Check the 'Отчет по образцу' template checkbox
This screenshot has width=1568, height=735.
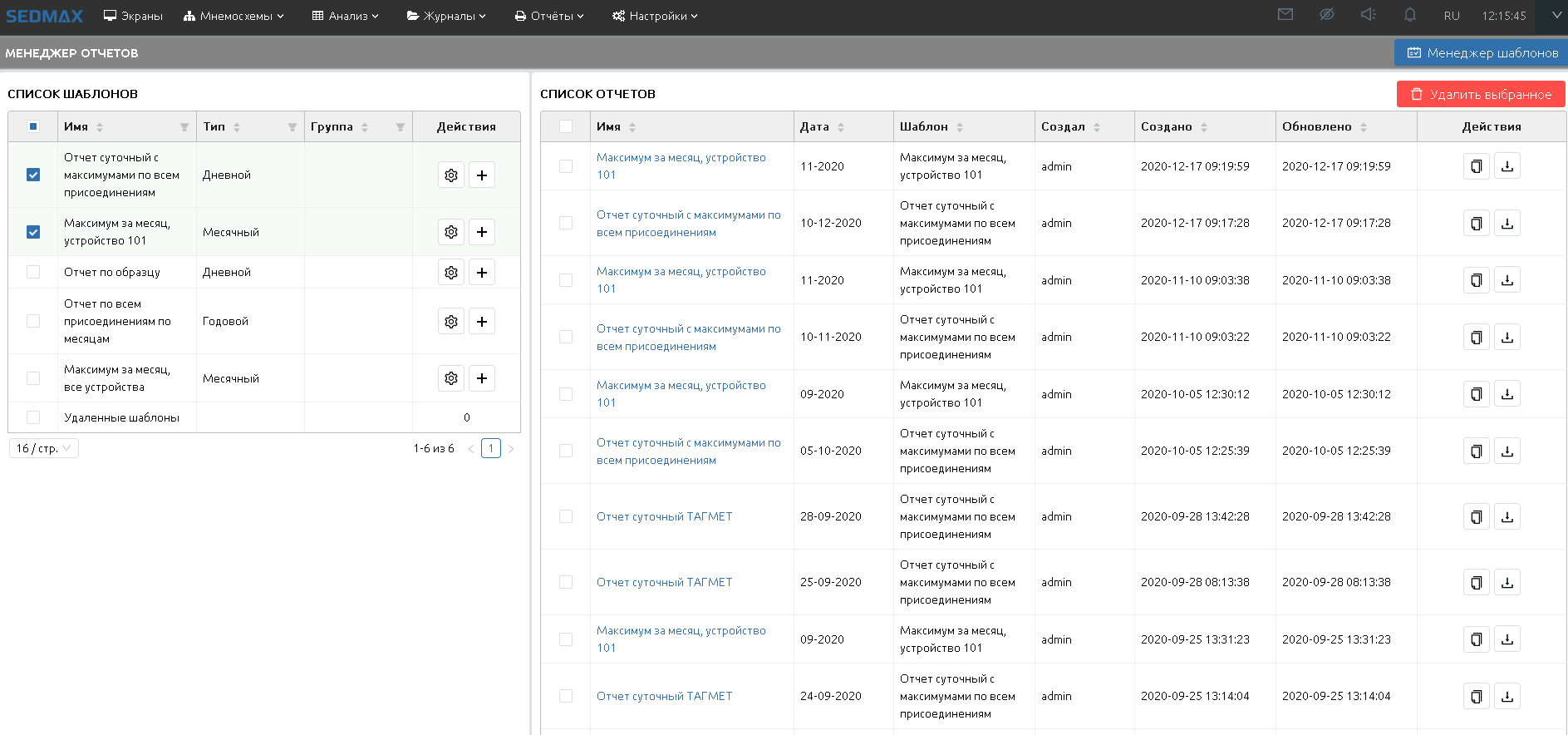[x=33, y=272]
